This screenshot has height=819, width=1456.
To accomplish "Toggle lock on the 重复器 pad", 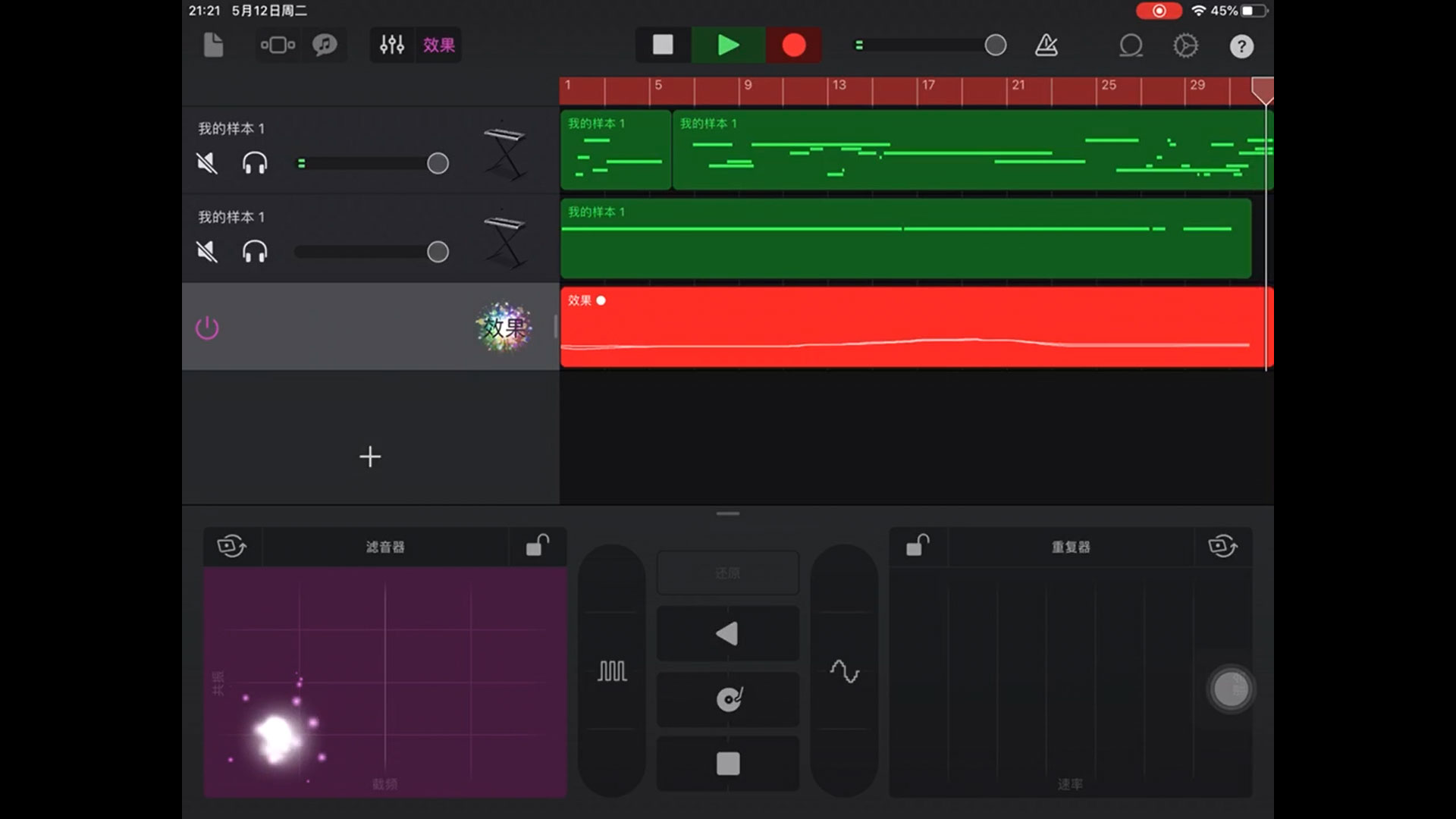I will pyautogui.click(x=918, y=546).
